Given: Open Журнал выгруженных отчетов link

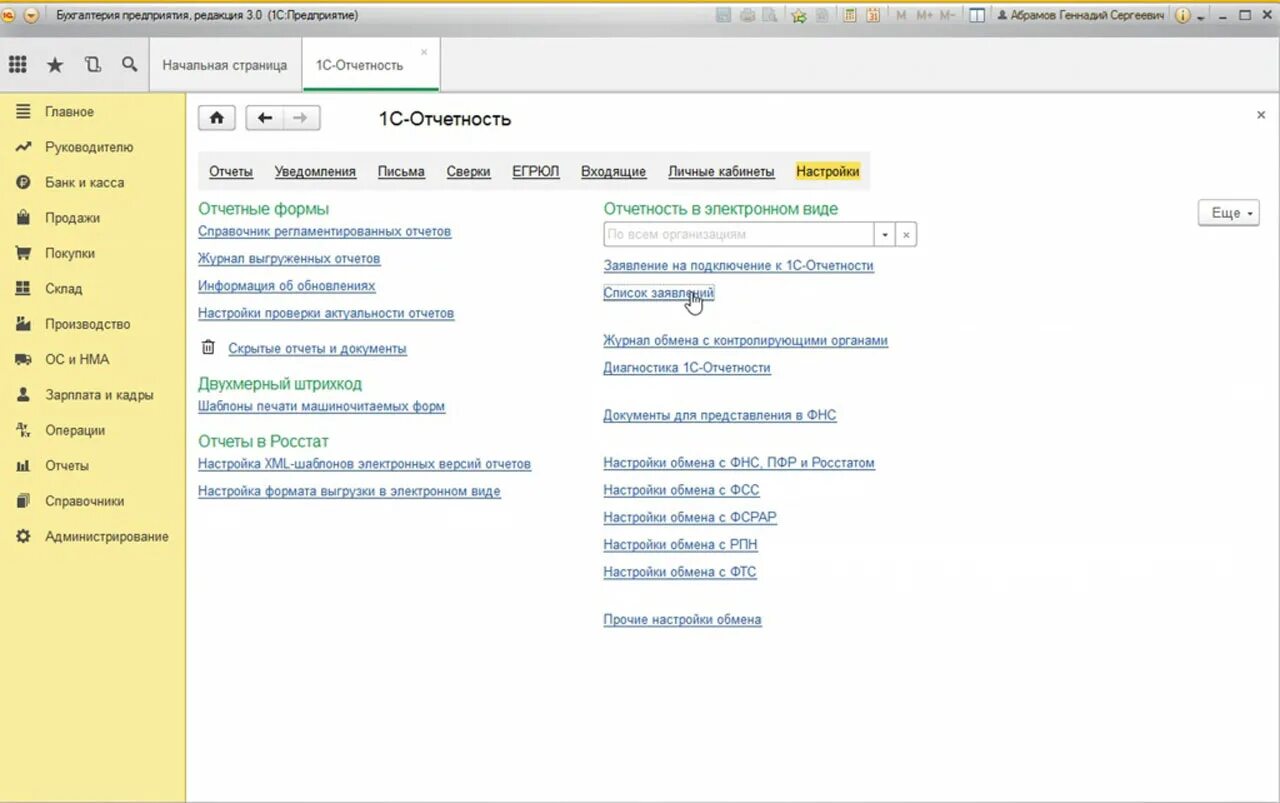Looking at the screenshot, I should pyautogui.click(x=289, y=258).
